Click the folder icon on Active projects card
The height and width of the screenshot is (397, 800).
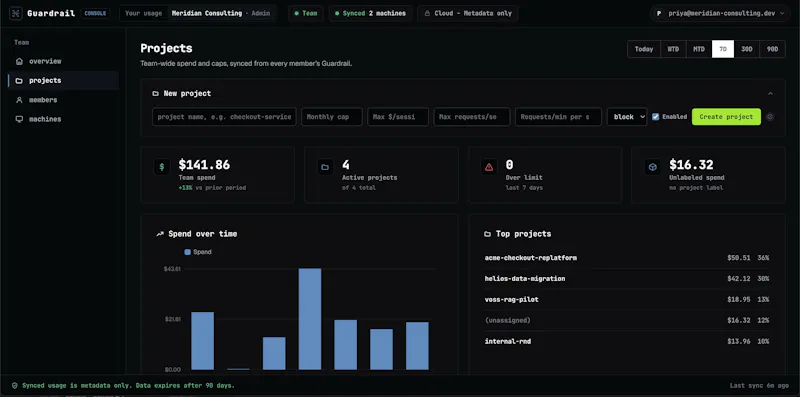(x=325, y=167)
